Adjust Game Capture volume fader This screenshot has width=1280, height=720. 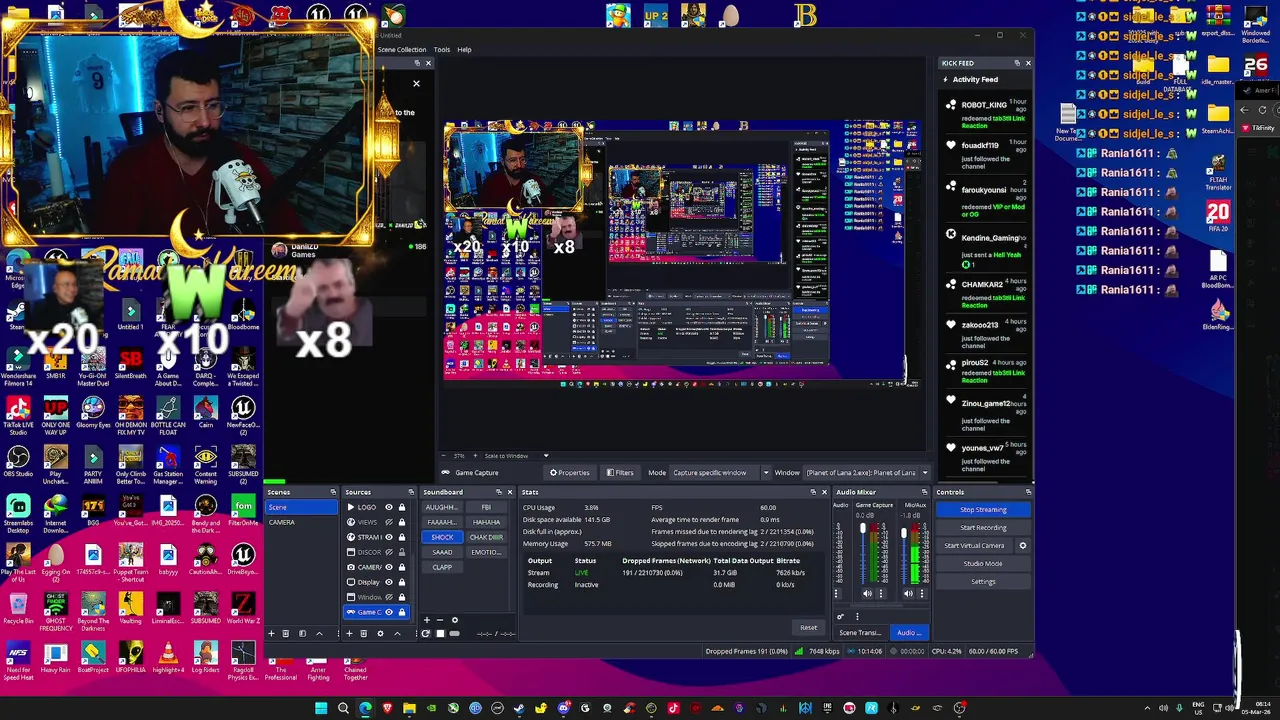(x=863, y=529)
